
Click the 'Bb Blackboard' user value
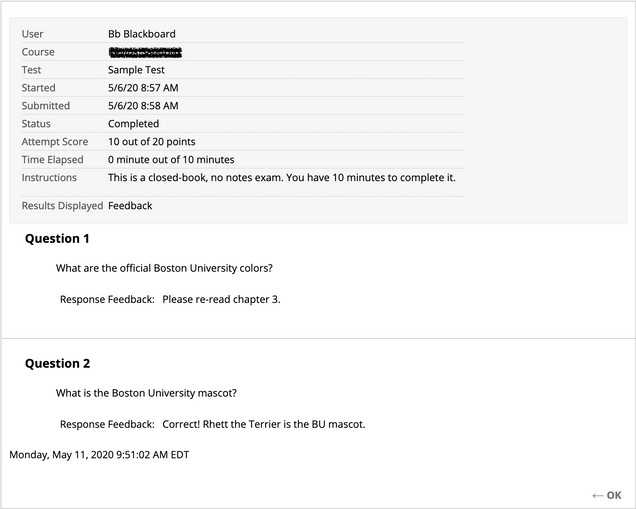tap(141, 34)
